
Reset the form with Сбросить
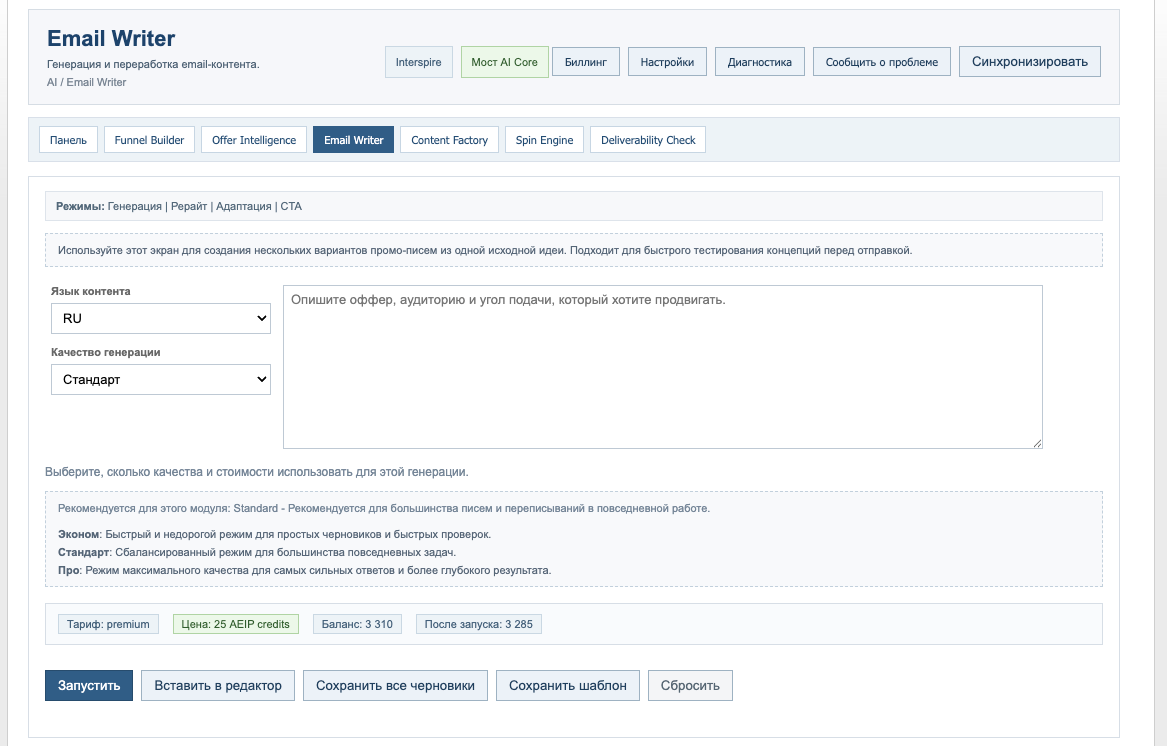click(x=690, y=685)
